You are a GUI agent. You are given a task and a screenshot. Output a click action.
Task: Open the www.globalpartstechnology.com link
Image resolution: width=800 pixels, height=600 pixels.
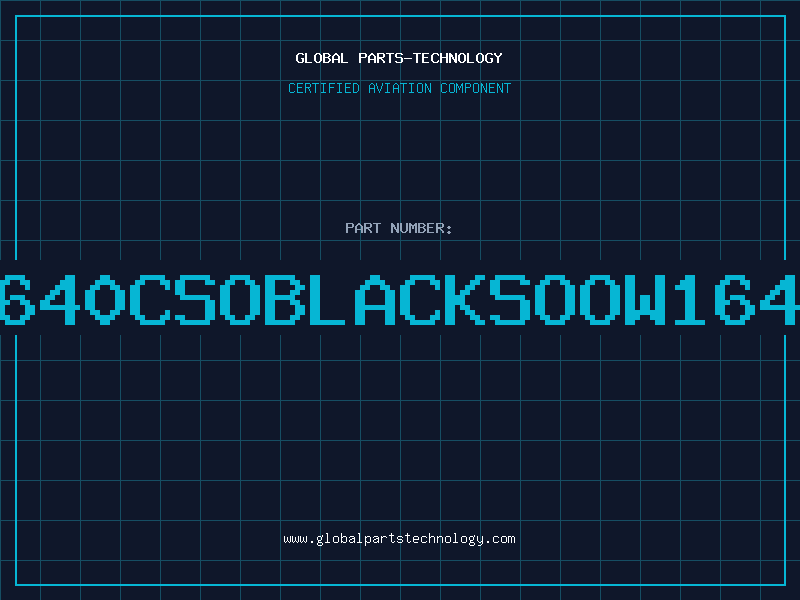[399, 539]
